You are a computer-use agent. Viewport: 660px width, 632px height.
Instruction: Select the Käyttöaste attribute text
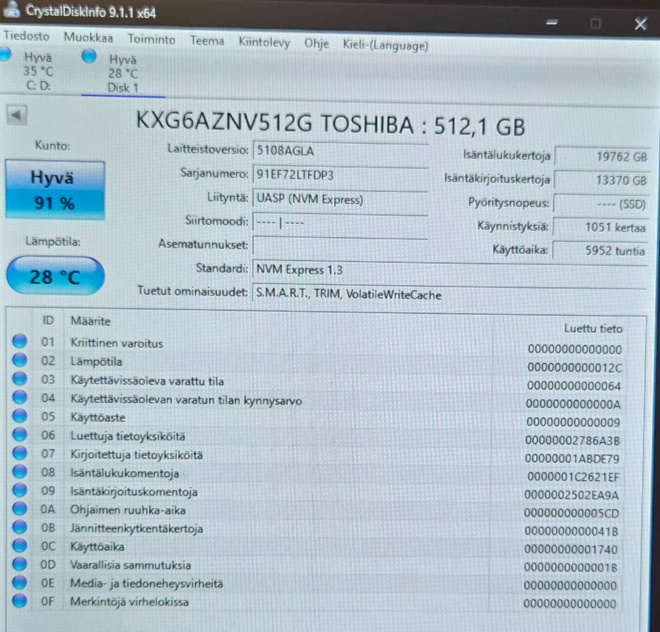coord(98,418)
